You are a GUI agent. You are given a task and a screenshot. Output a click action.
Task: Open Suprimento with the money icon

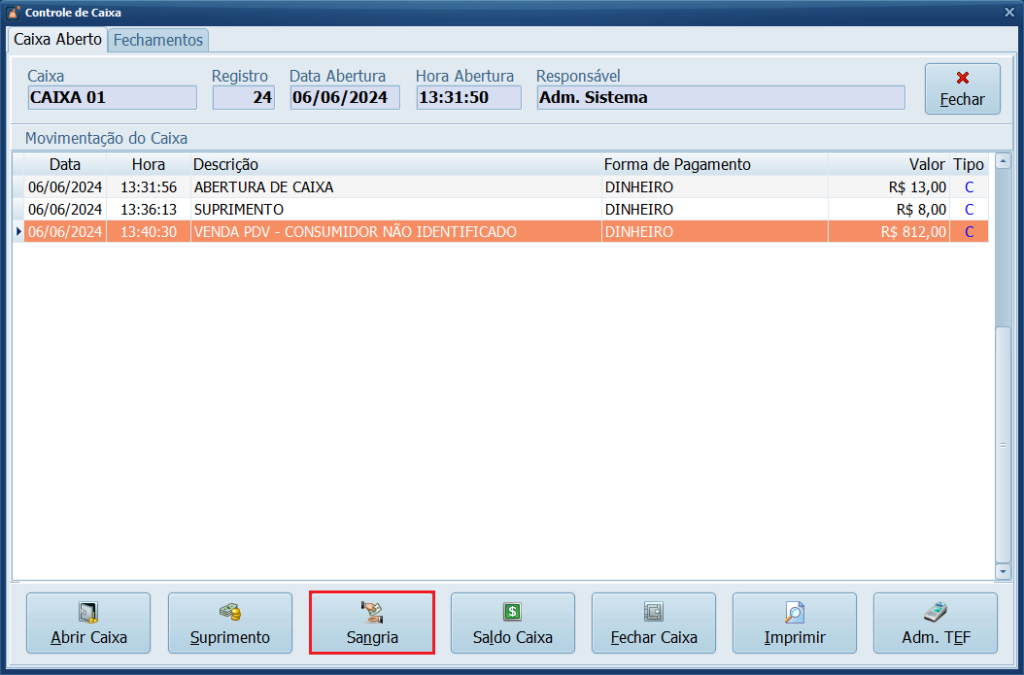coord(230,623)
